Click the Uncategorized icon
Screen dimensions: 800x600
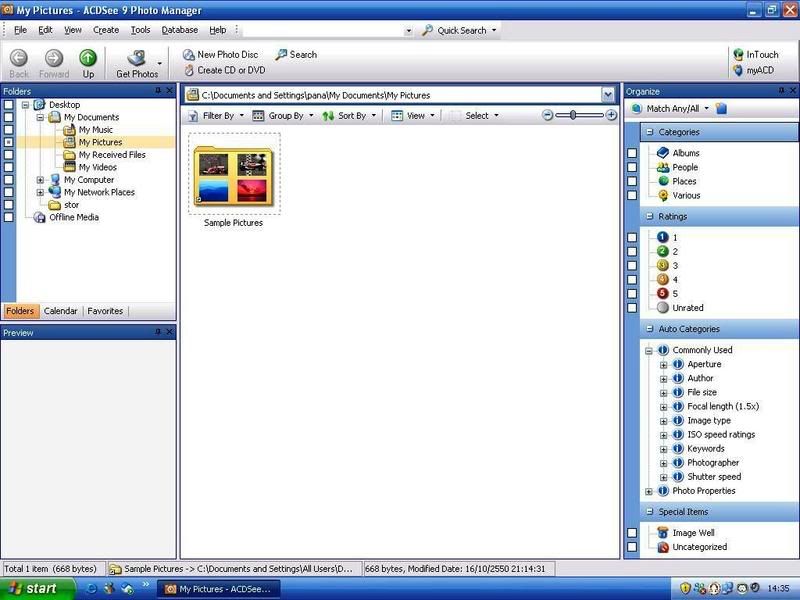click(x=663, y=547)
